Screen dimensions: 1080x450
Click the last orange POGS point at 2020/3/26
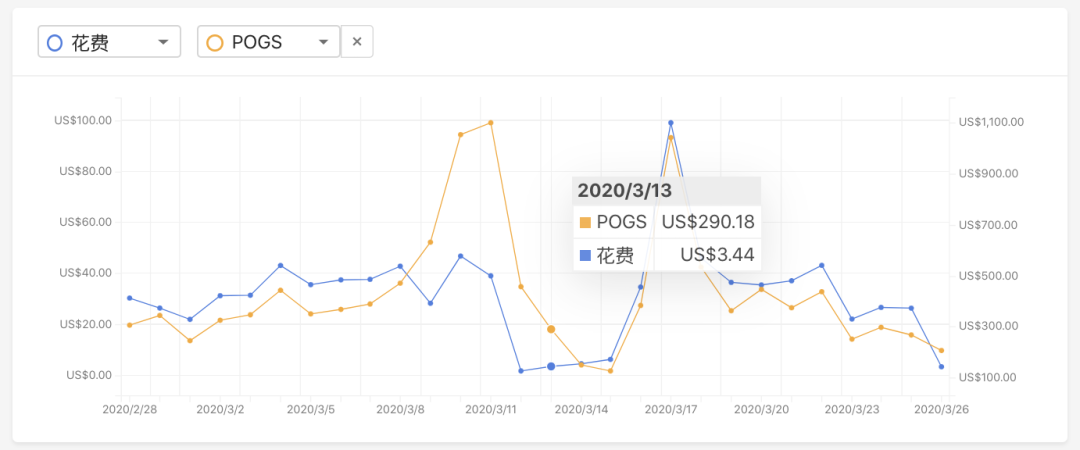tap(942, 351)
